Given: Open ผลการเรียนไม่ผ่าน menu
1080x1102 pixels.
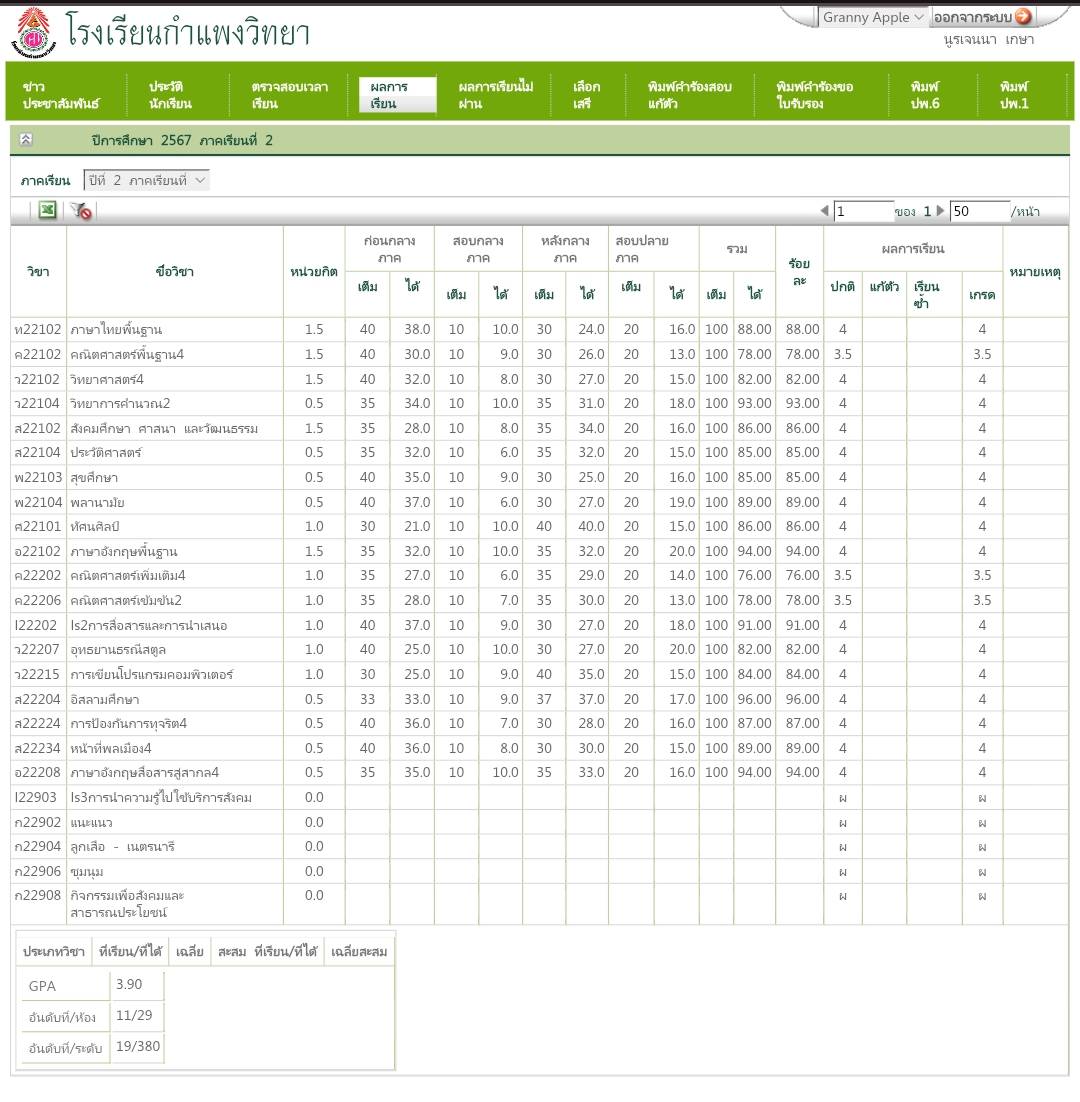Looking at the screenshot, I should pyautogui.click(x=495, y=95).
